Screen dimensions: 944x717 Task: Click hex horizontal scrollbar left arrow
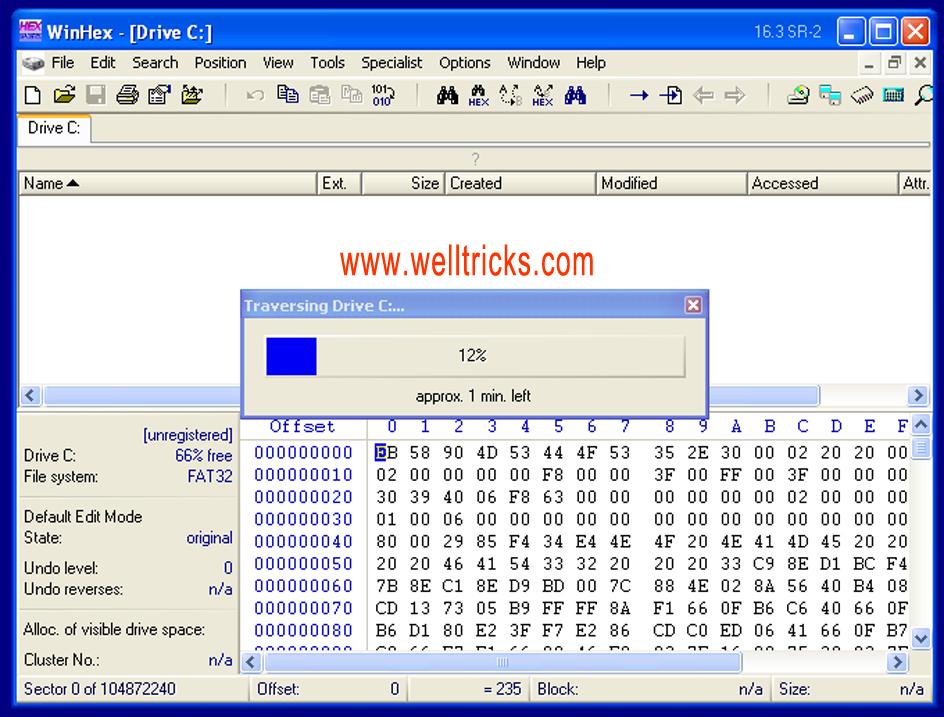point(251,662)
